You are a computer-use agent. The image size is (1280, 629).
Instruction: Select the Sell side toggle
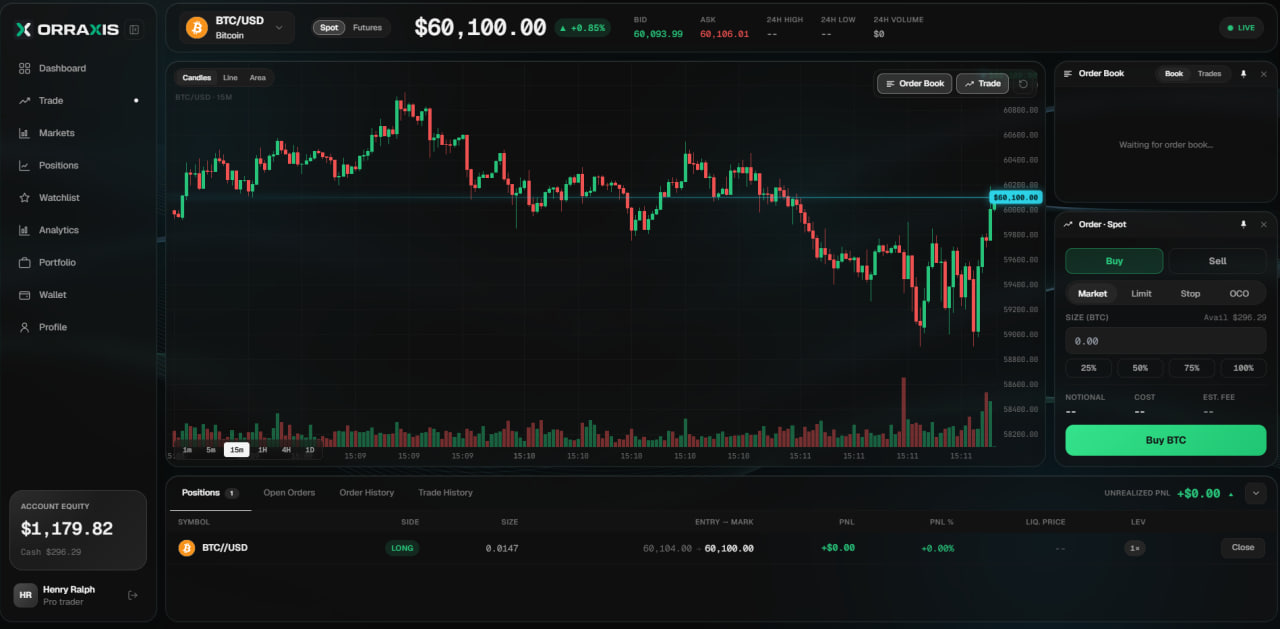[x=1217, y=261]
